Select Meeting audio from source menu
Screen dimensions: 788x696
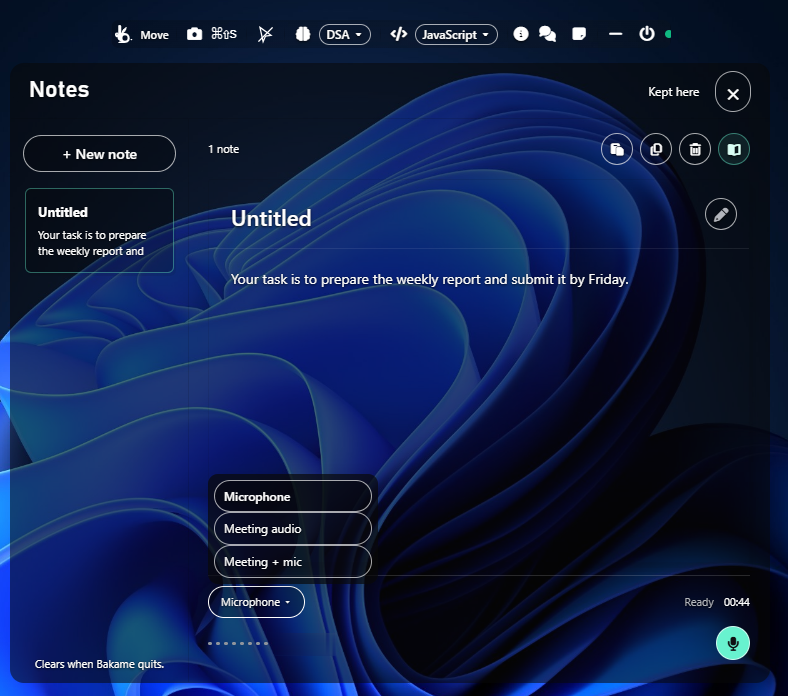point(293,529)
